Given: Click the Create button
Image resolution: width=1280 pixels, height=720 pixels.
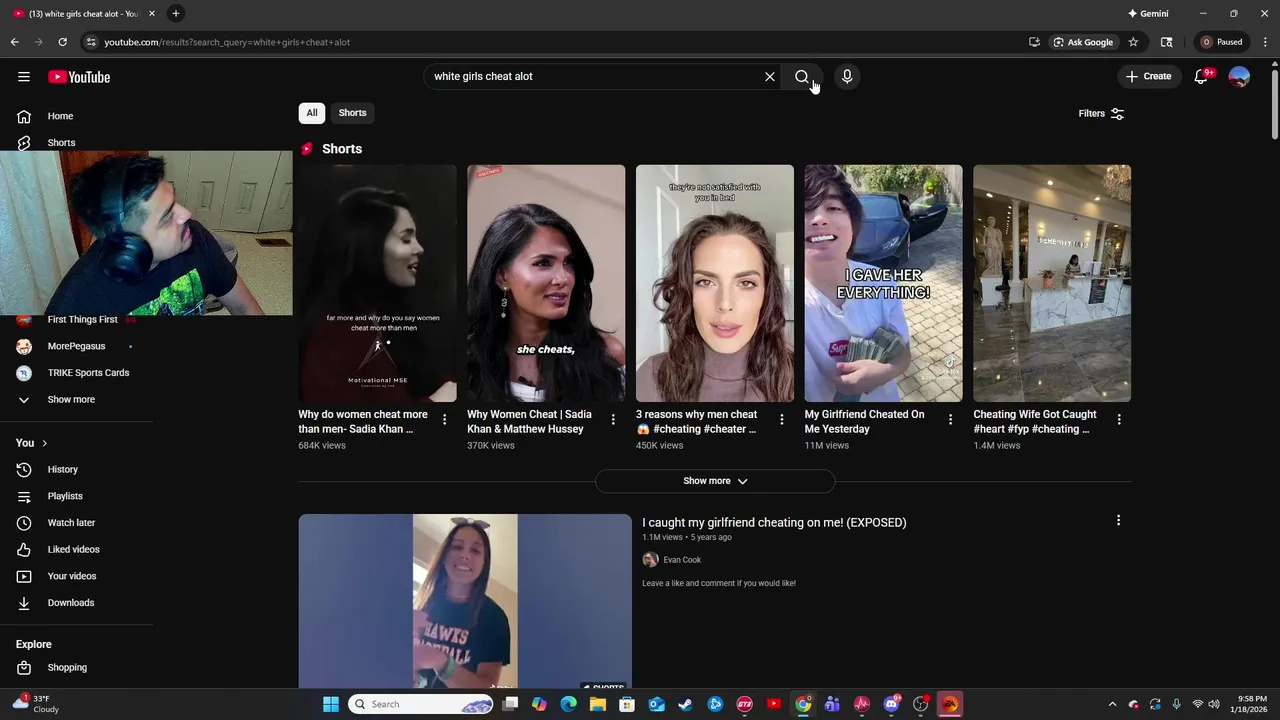Looking at the screenshot, I should pos(1148,77).
